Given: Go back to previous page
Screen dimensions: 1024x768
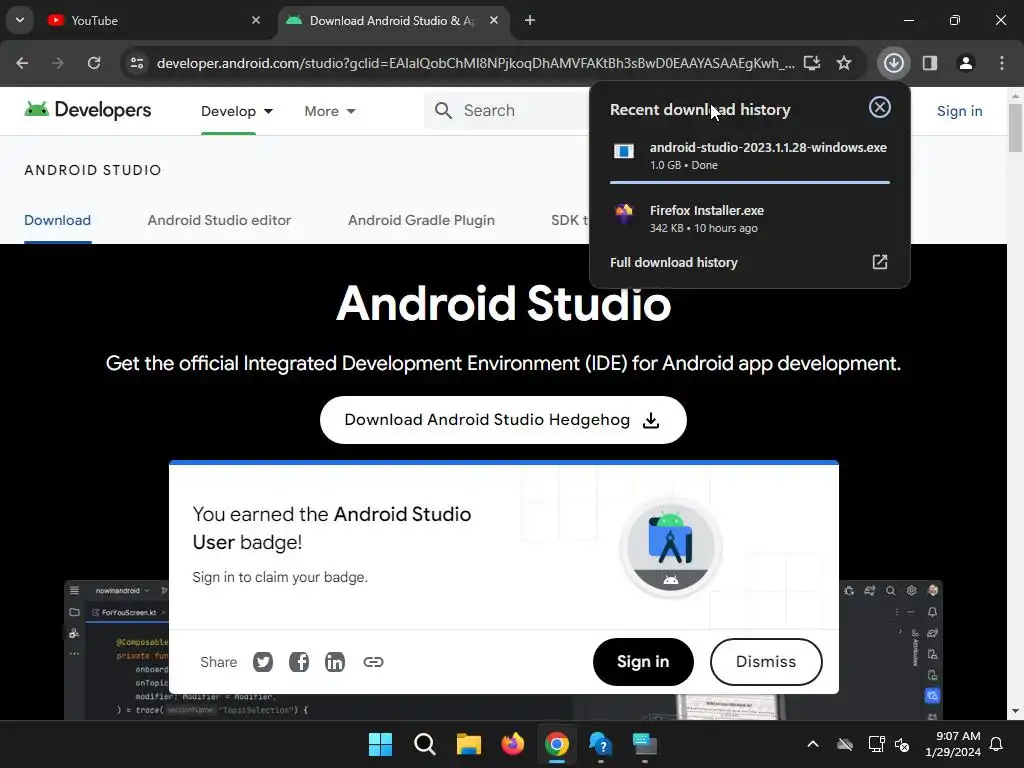Looking at the screenshot, I should [x=22, y=63].
